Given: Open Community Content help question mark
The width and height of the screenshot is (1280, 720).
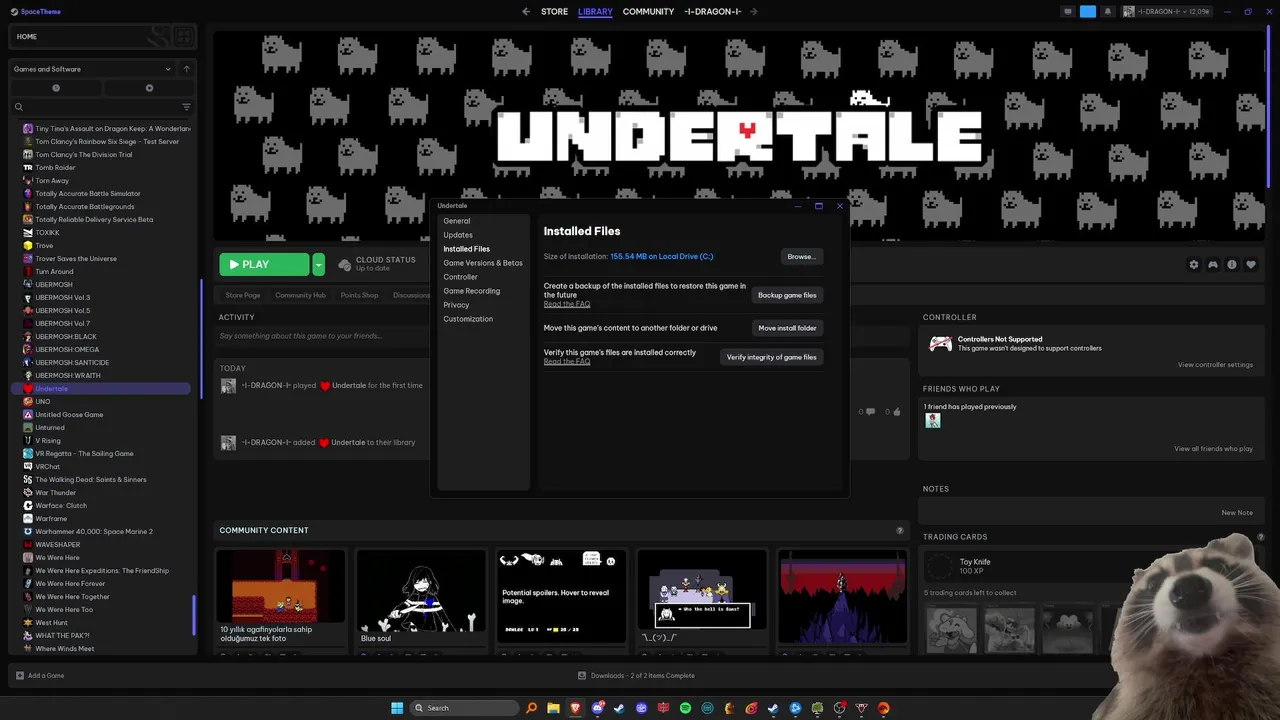Looking at the screenshot, I should (x=899, y=531).
